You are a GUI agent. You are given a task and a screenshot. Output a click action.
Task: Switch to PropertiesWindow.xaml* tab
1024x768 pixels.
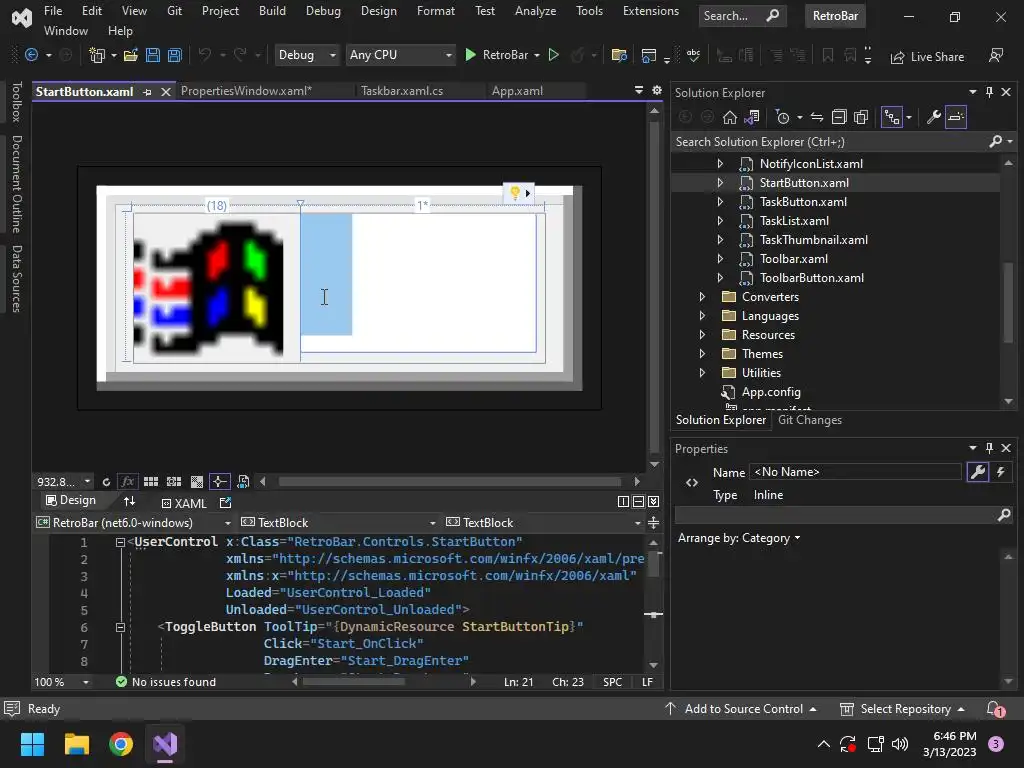click(246, 91)
